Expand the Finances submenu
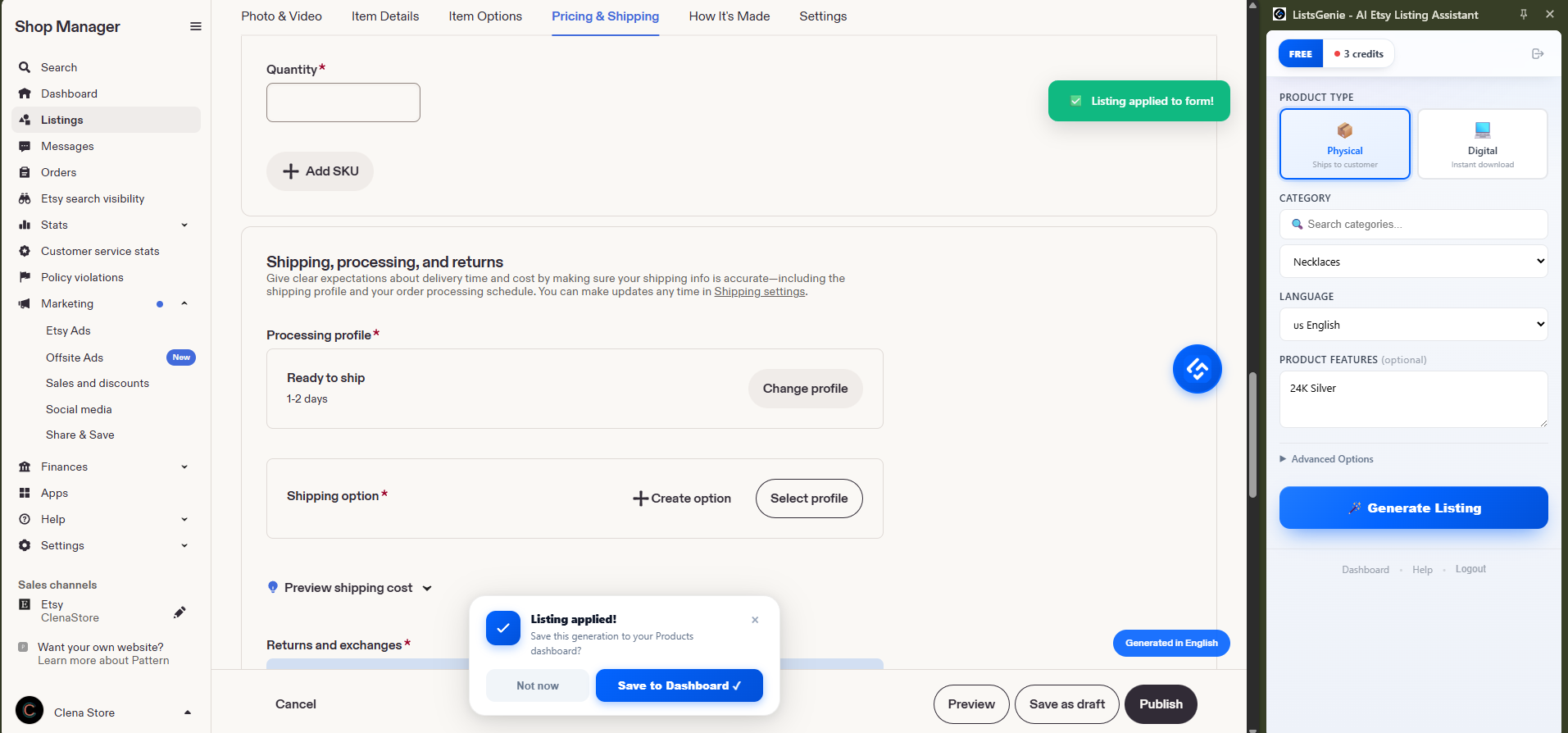Screen dimensions: 1568x733 click(184, 467)
